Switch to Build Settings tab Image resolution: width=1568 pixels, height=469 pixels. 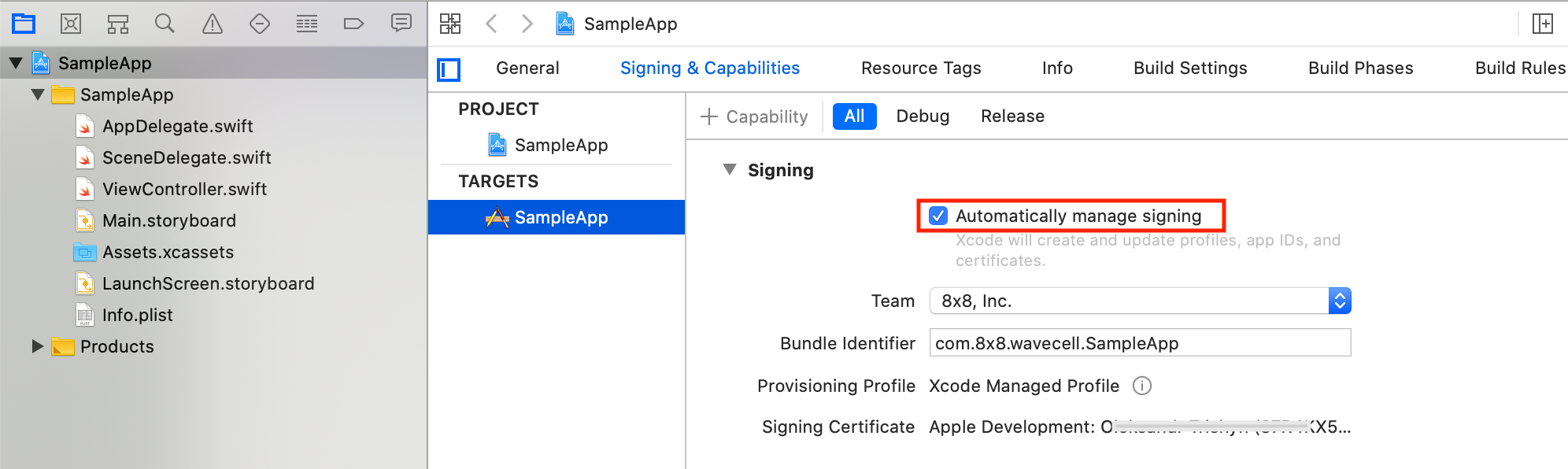click(1190, 68)
